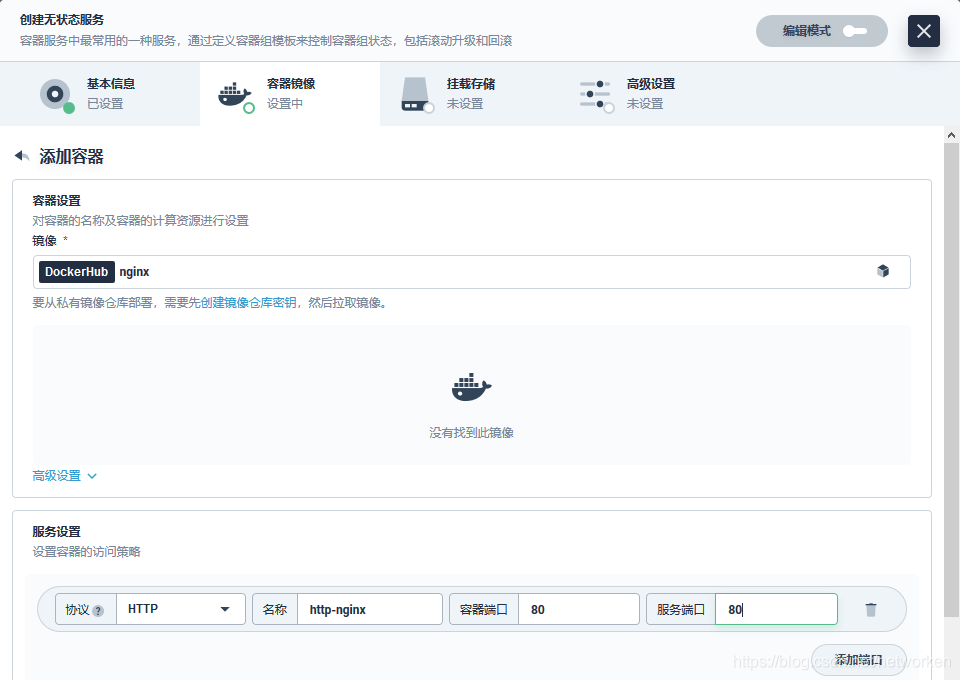Viewport: 960px width, 680px height.
Task: Click the sliders icon for 高级设置 tab
Action: click(596, 95)
